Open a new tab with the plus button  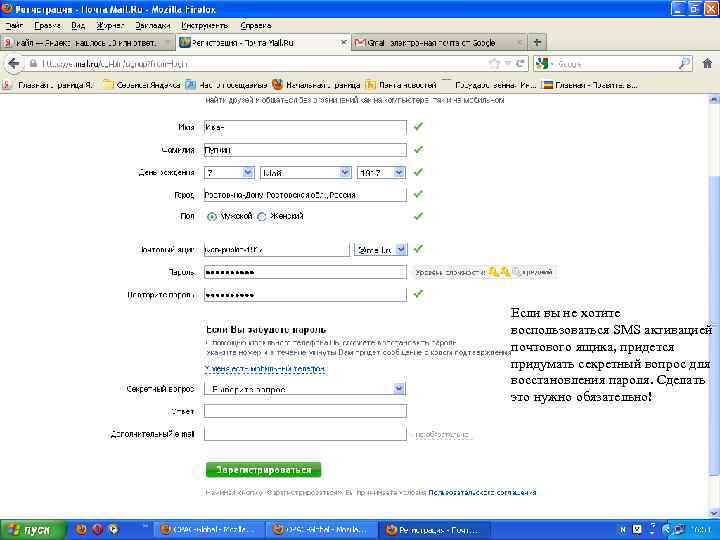(x=537, y=43)
